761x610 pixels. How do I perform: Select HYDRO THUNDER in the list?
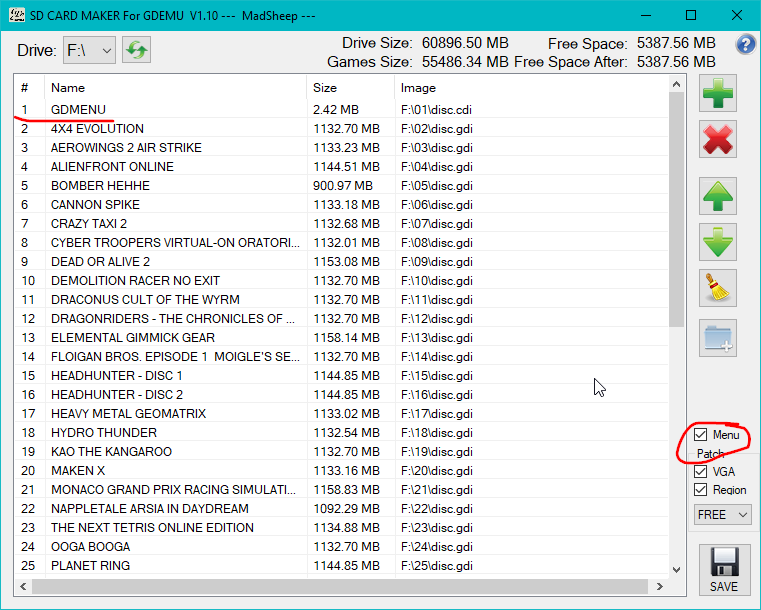[341, 432]
